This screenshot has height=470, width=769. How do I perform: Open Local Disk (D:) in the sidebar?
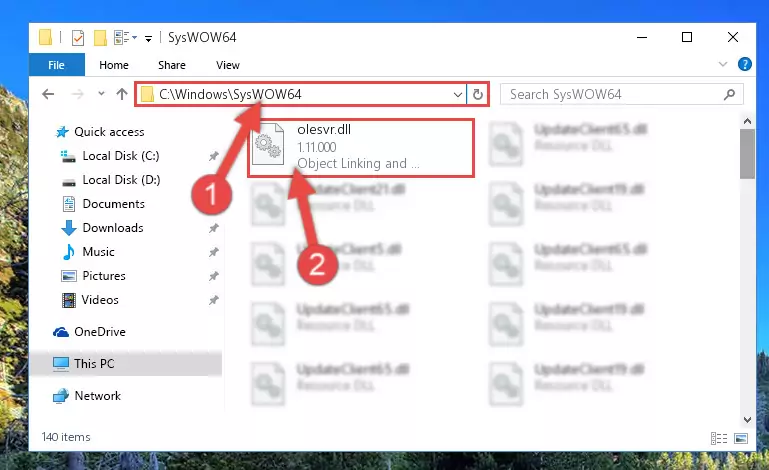[121, 180]
